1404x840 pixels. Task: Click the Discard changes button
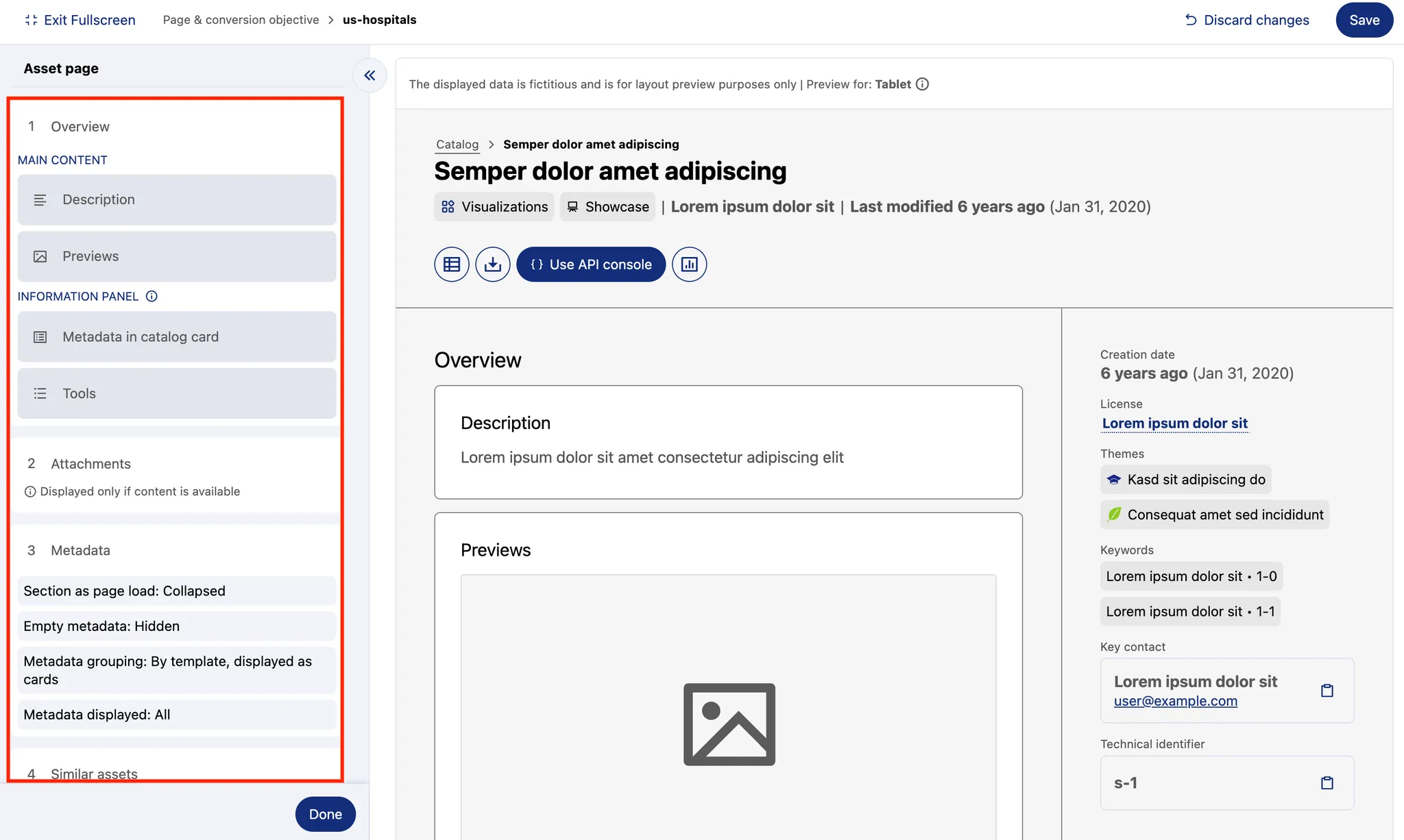[1246, 20]
